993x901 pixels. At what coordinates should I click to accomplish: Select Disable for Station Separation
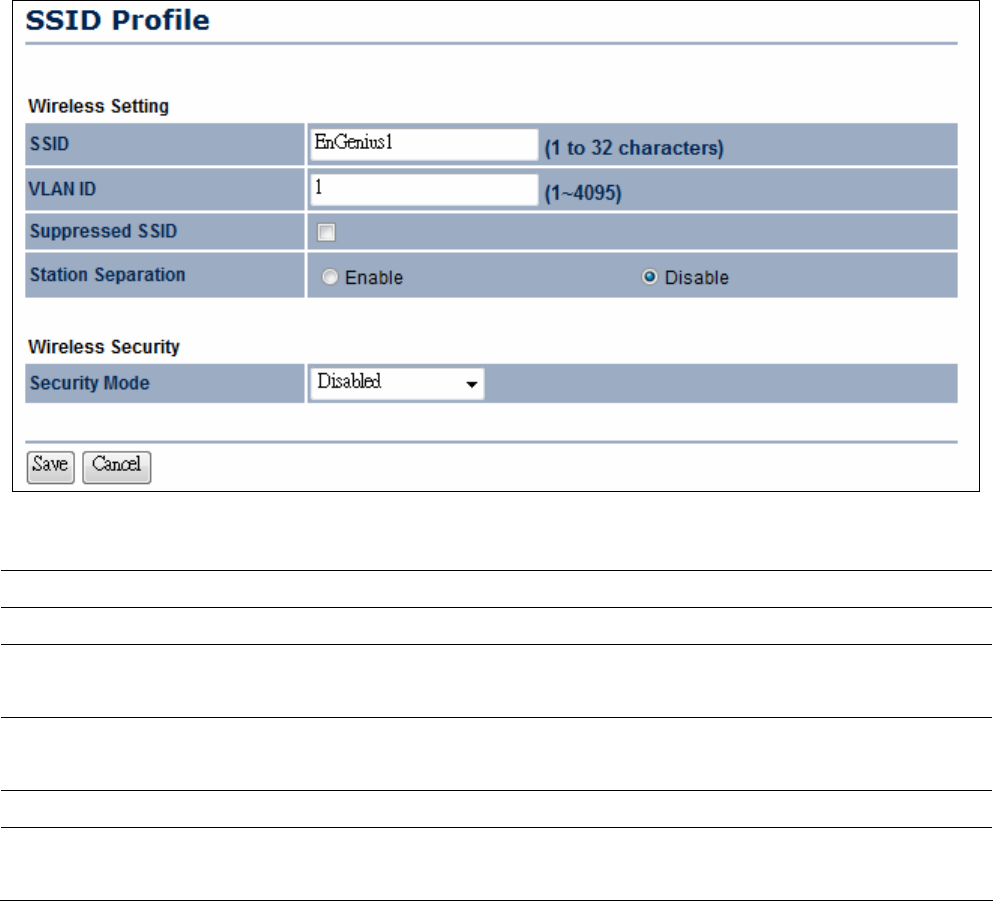649,277
